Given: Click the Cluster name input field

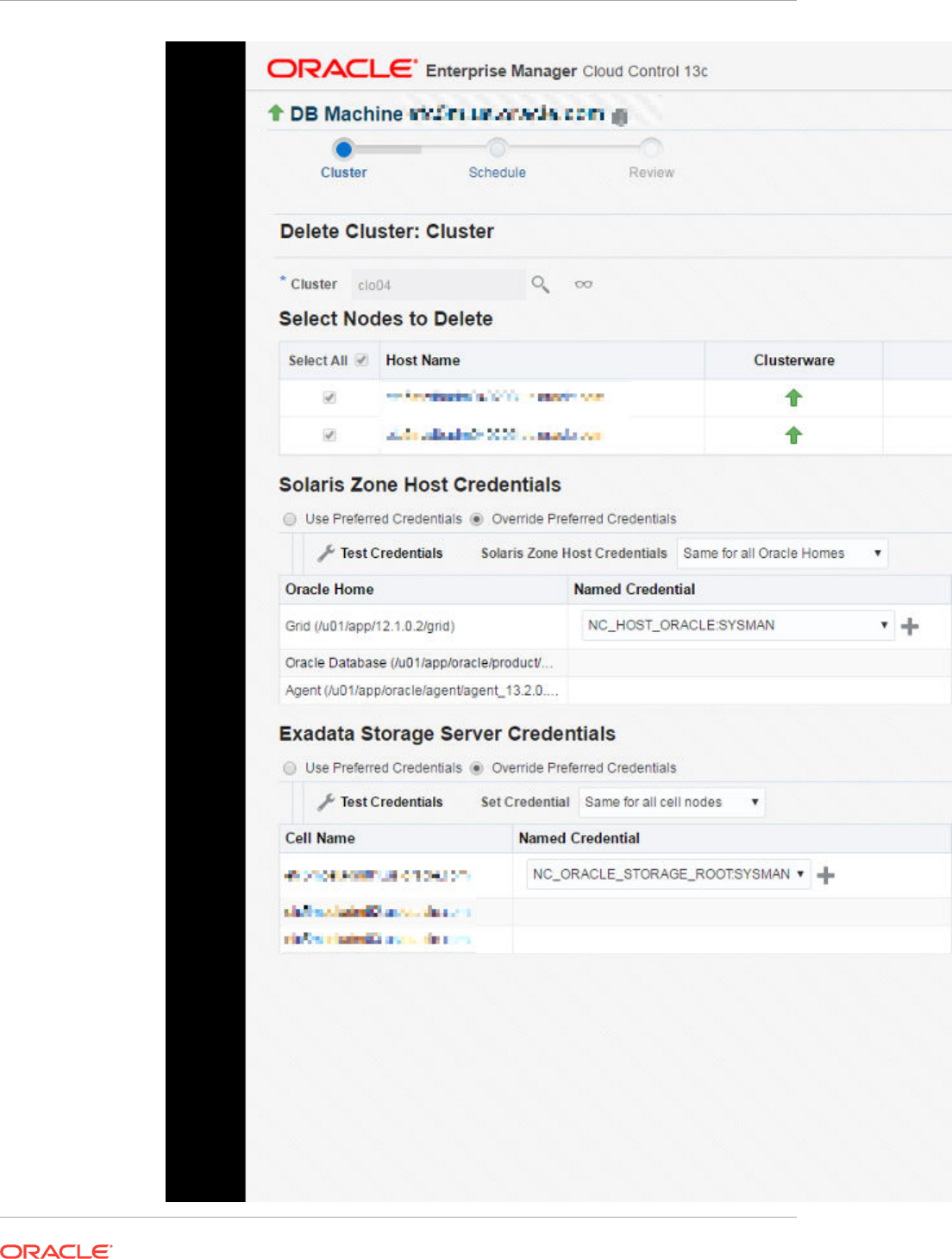Looking at the screenshot, I should 437,285.
